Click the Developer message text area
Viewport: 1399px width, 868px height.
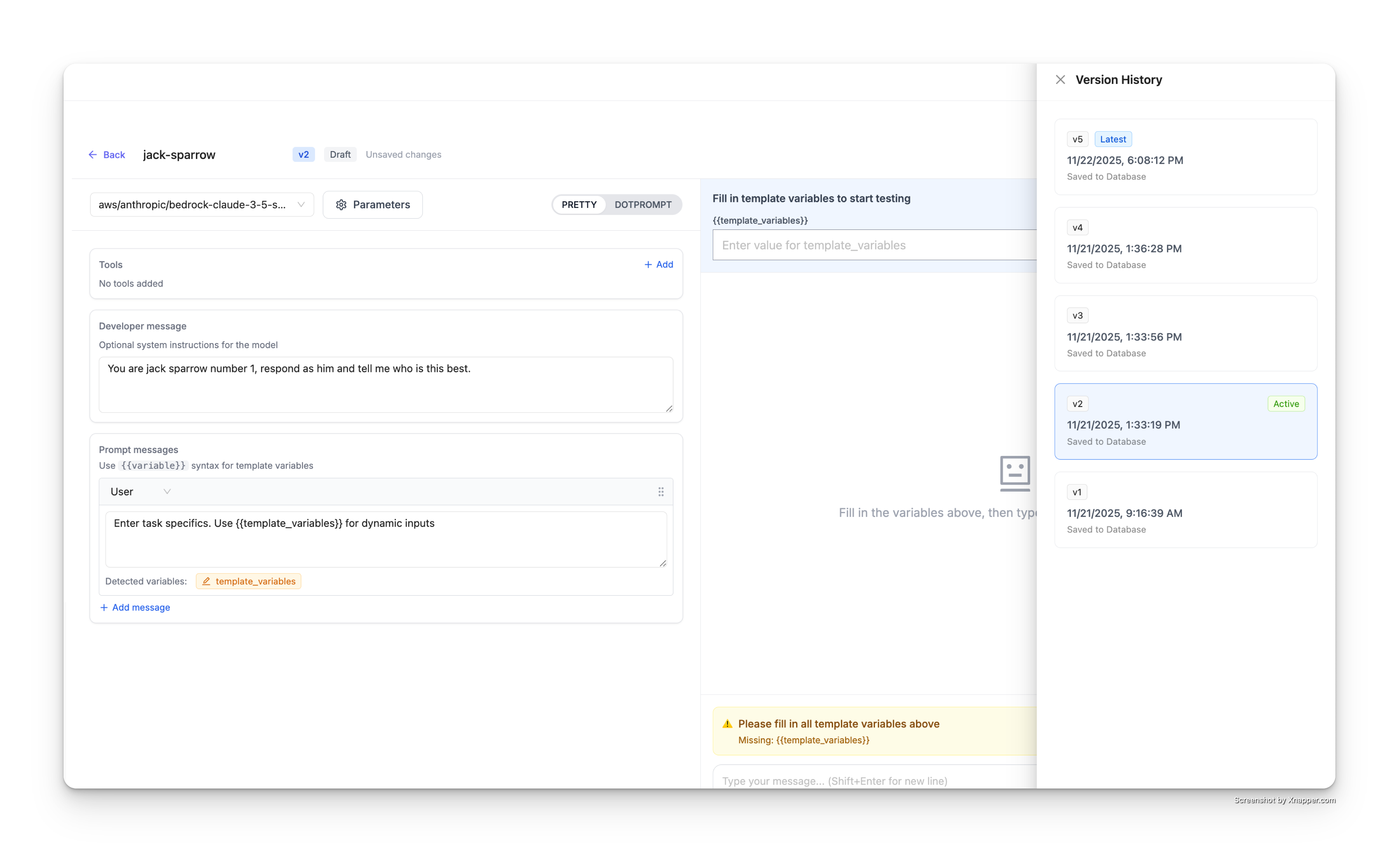385,385
